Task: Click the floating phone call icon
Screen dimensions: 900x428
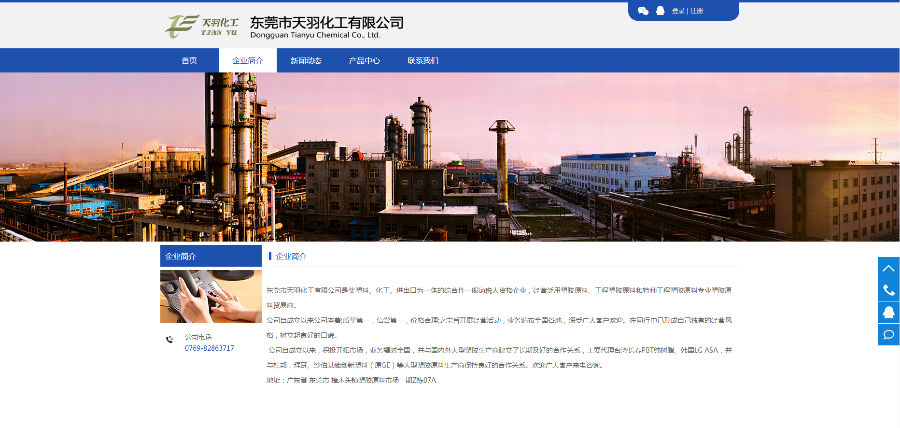Action: click(x=889, y=290)
